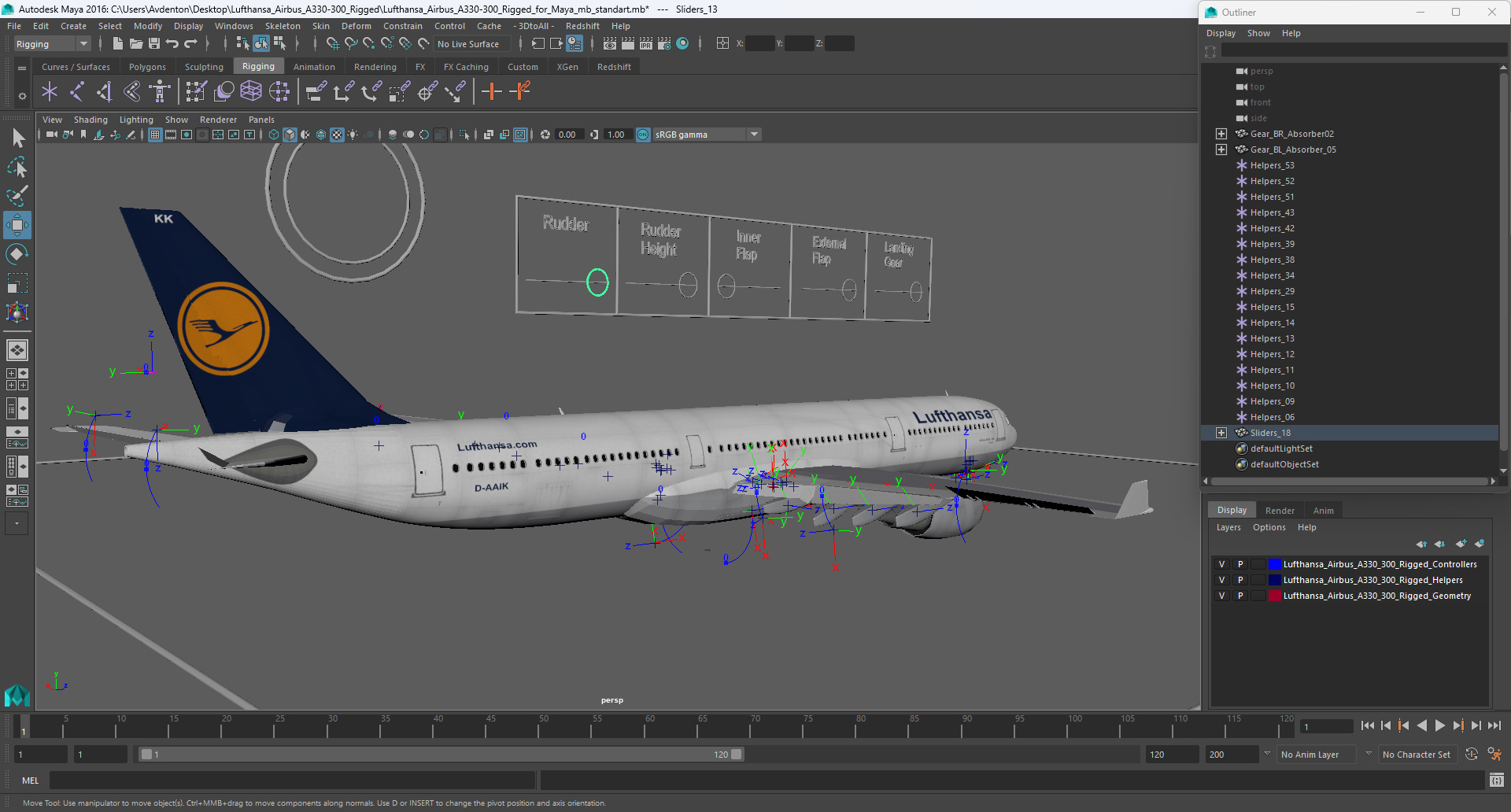Image resolution: width=1511 pixels, height=812 pixels.
Task: Click the Geometry layer red color swatch
Action: coord(1274,596)
